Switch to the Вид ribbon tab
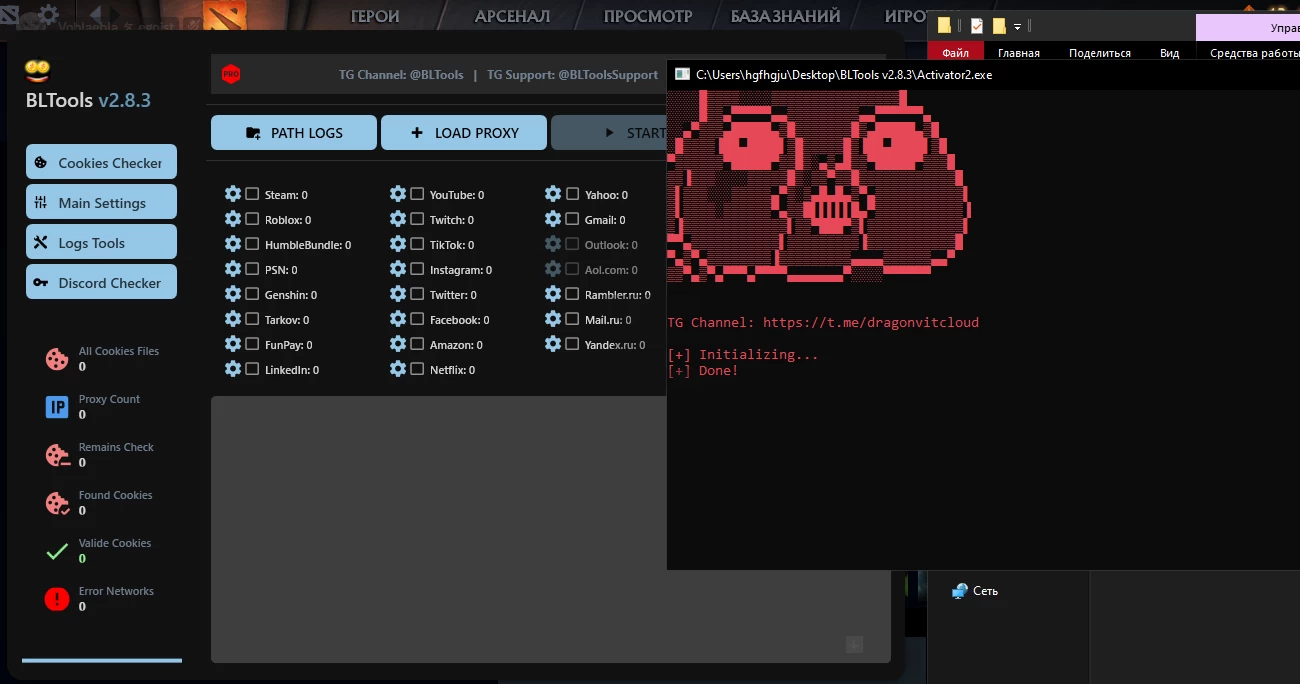Screen dimensions: 1300x684 tap(1170, 53)
